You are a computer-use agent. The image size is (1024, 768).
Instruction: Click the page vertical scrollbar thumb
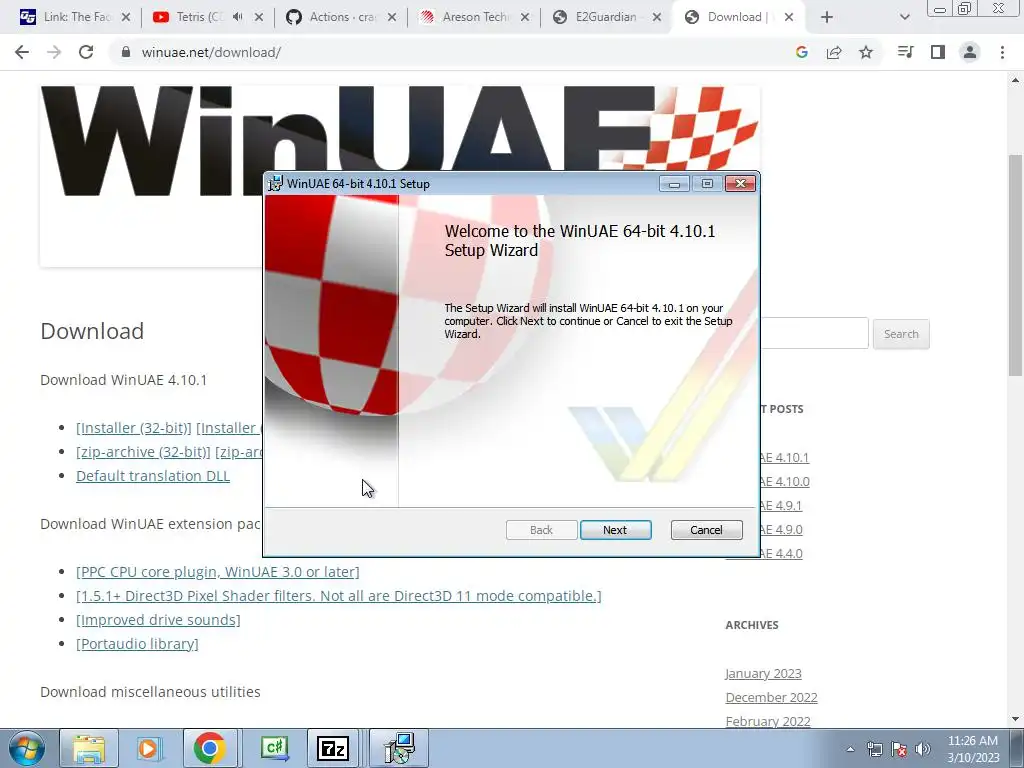(1015, 264)
